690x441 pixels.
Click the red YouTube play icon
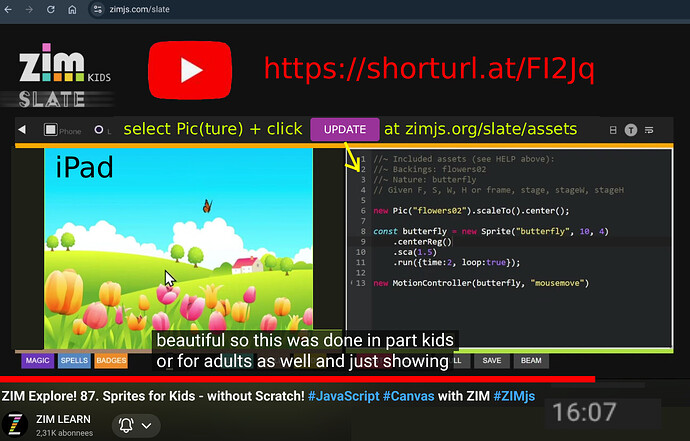pos(190,70)
